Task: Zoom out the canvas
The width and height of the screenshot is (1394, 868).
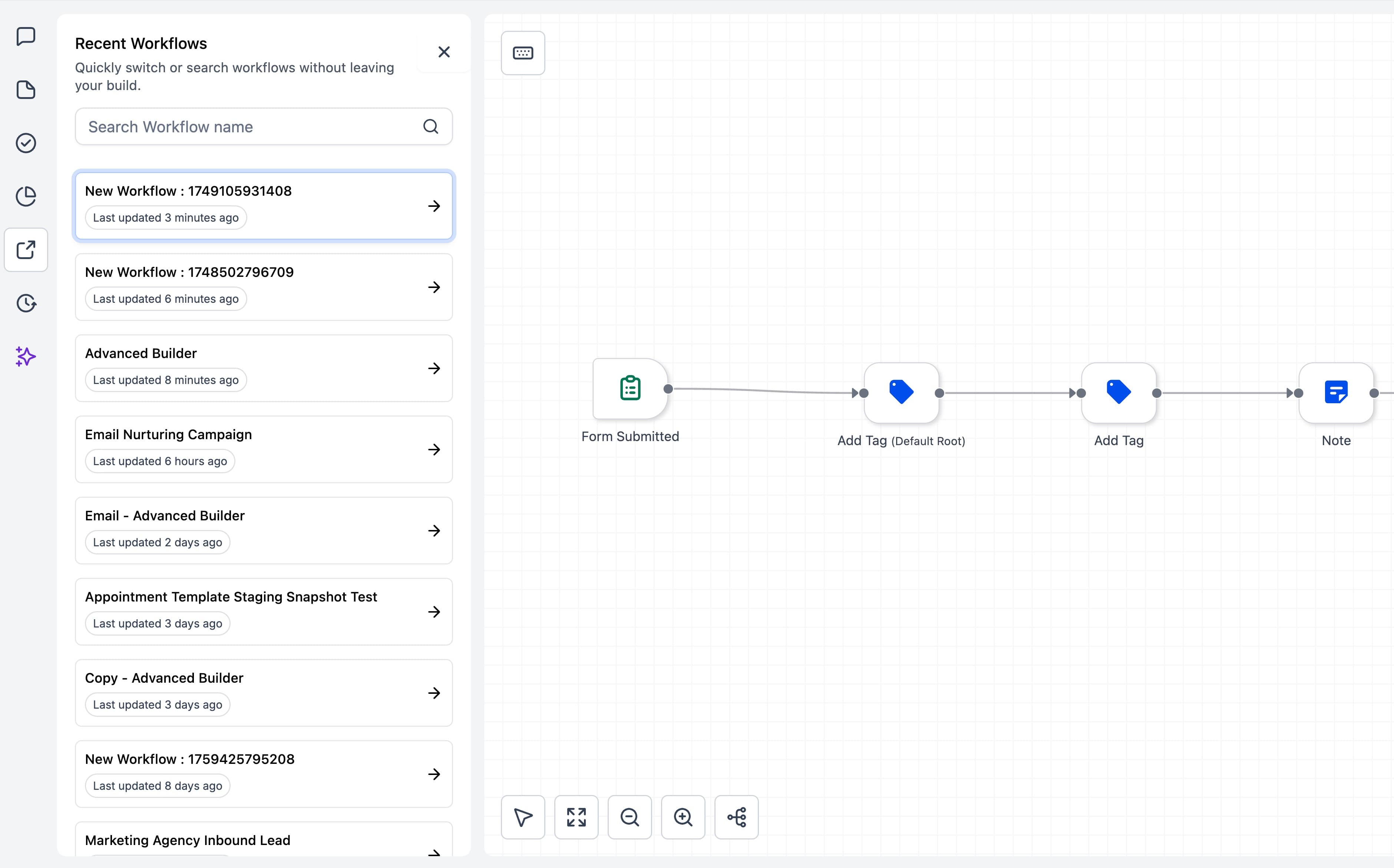Action: 629,817
